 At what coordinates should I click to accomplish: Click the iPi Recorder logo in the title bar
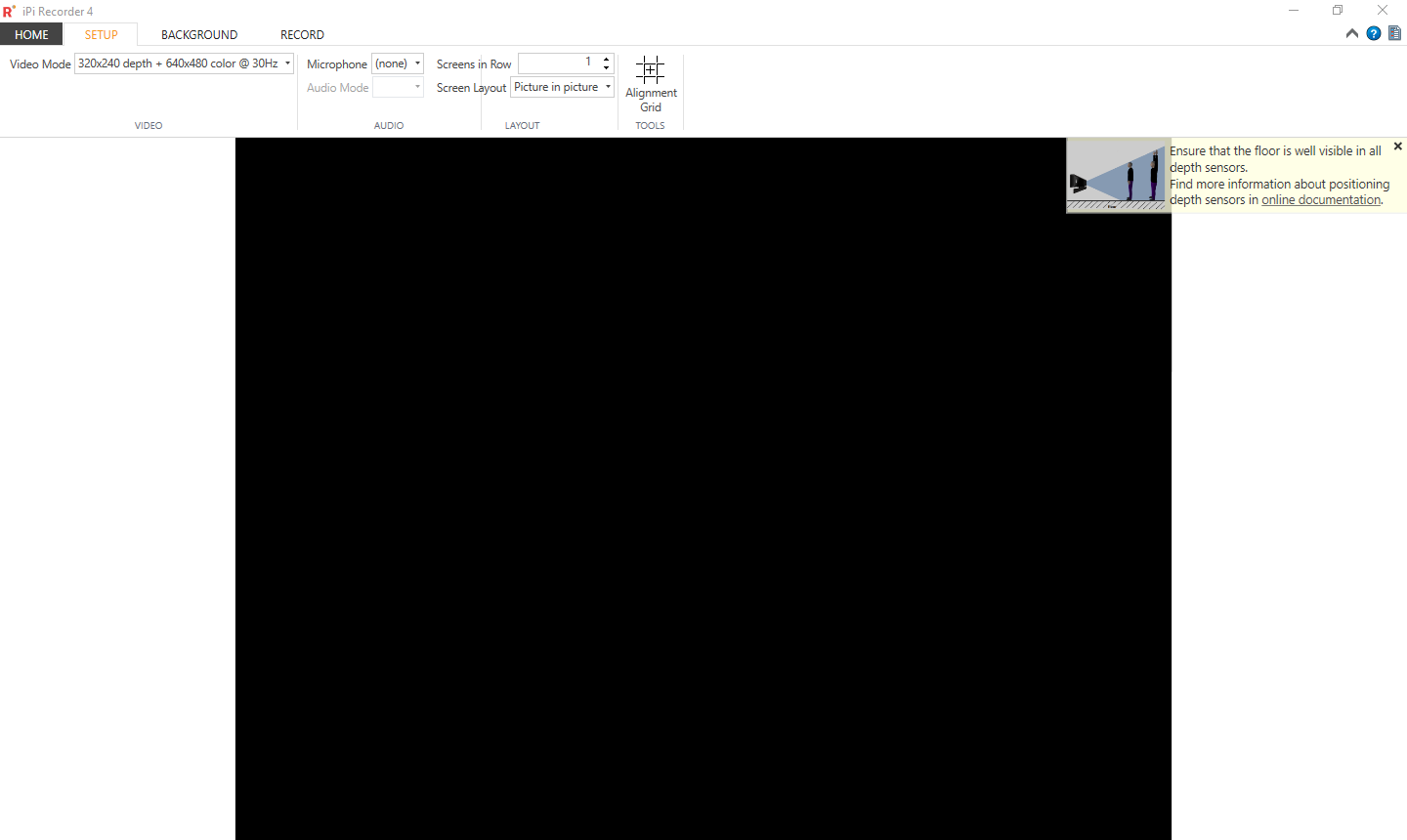(9, 12)
